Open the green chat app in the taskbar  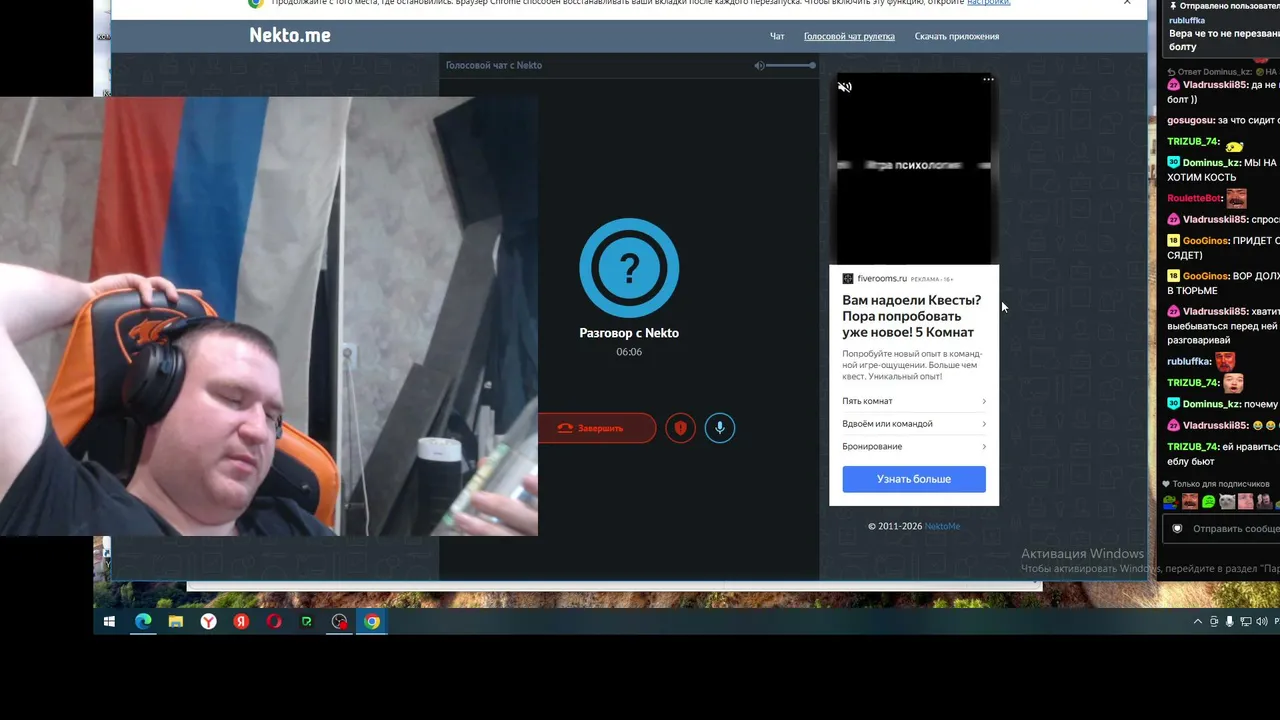(307, 622)
